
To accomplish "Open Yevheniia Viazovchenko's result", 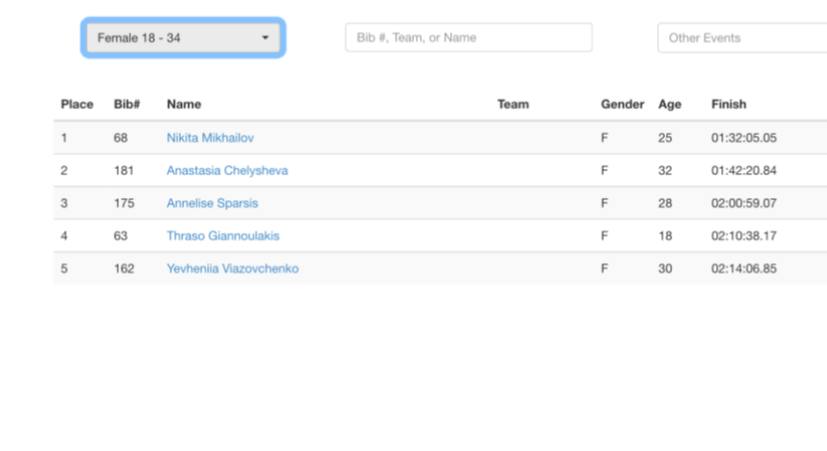I will coord(232,268).
